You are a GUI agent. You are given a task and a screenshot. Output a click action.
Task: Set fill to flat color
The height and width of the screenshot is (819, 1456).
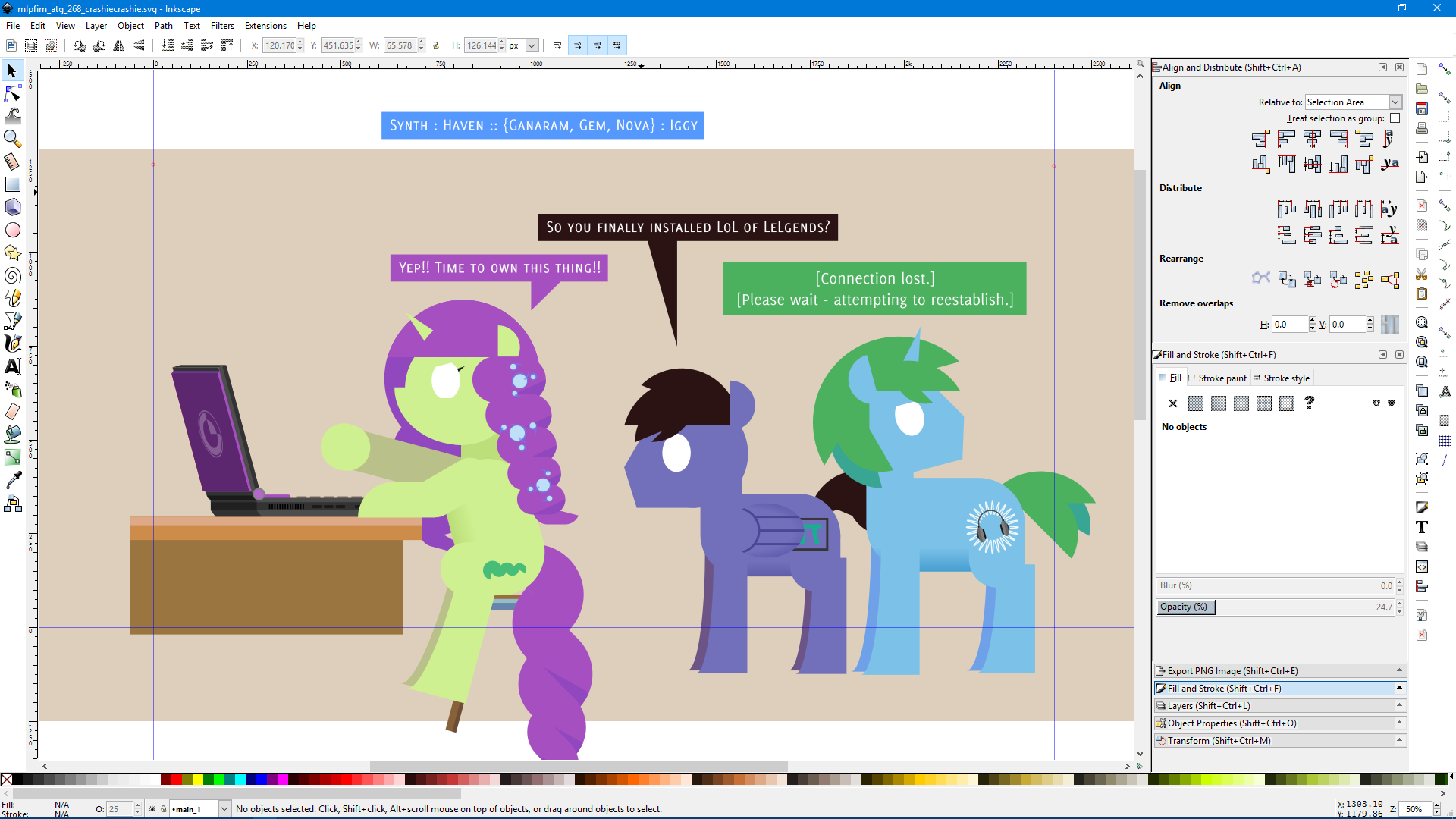click(1196, 403)
